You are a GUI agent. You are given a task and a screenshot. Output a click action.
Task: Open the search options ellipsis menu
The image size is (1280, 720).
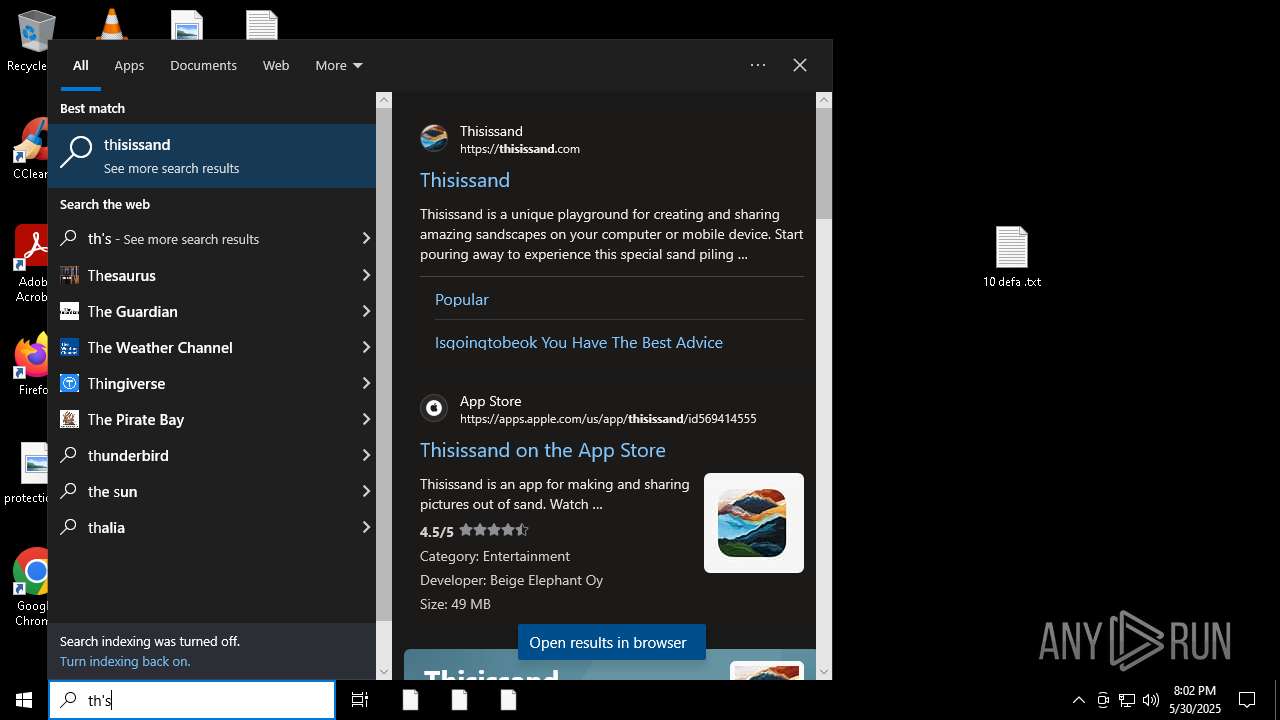click(x=758, y=65)
